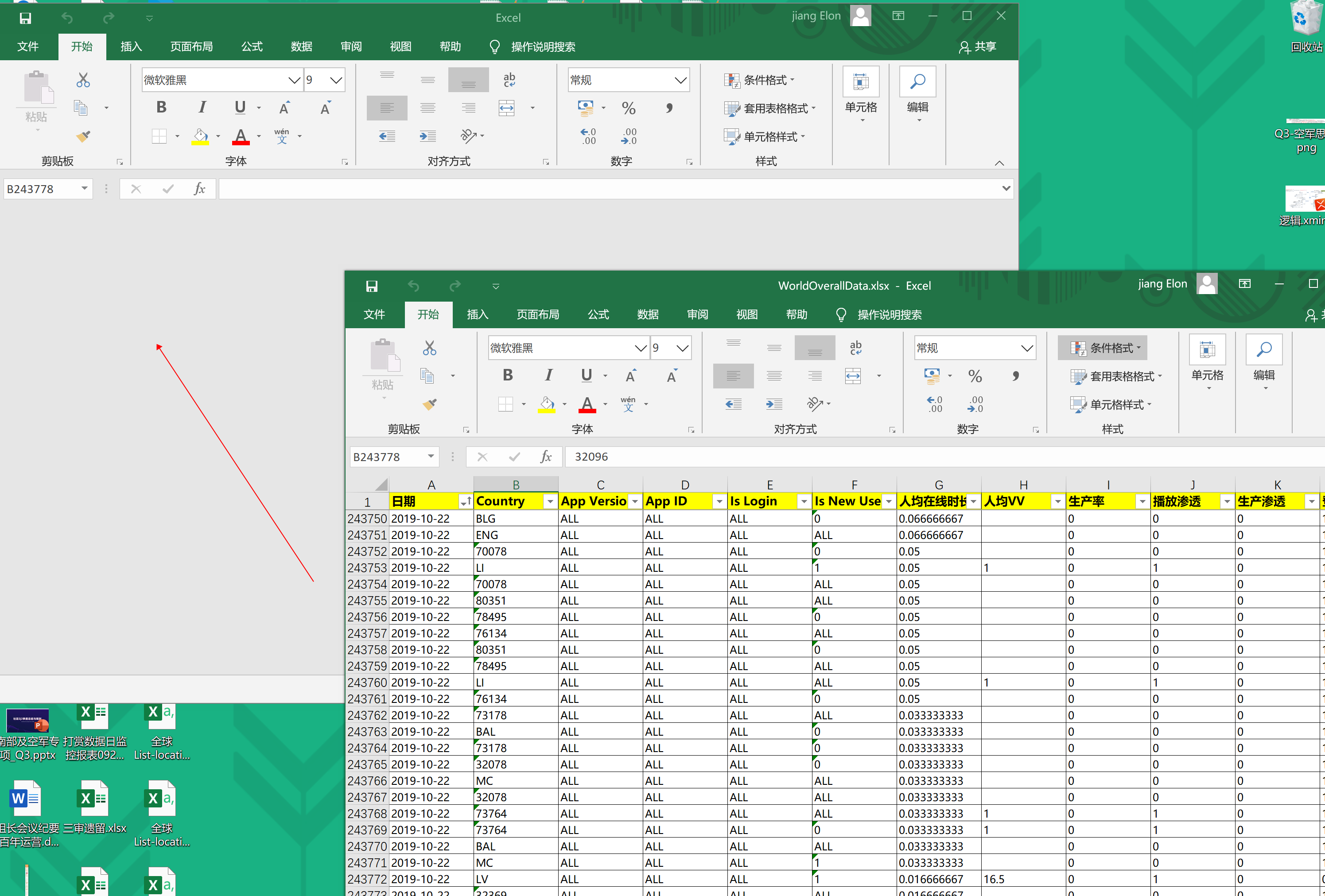This screenshot has height=896, width=1325.
Task: Open 页面布局 tab in back Excel window
Action: (x=191, y=47)
